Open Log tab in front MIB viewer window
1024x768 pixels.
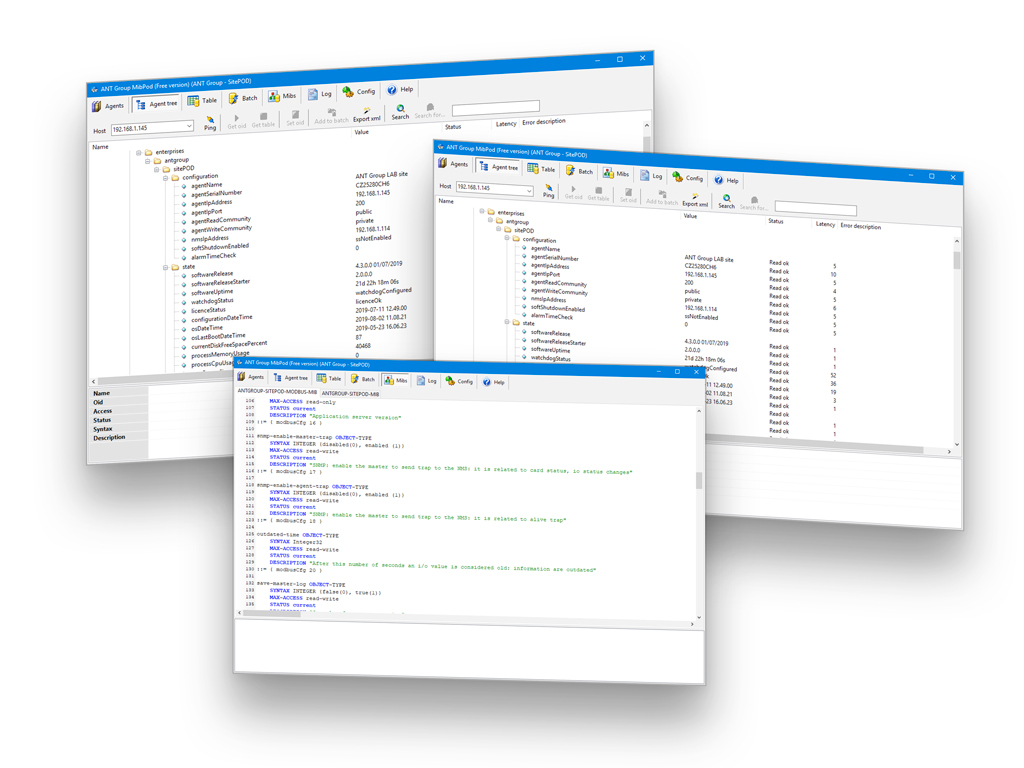(x=427, y=381)
